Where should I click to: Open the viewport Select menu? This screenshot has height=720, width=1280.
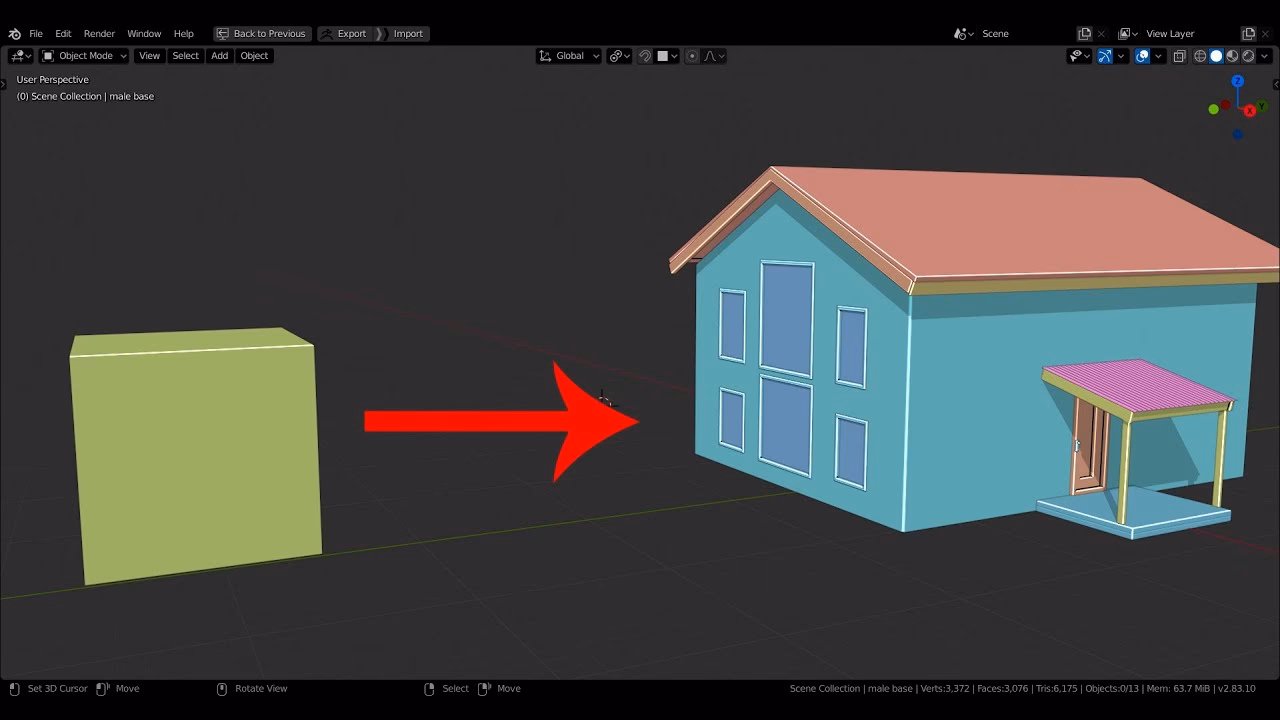[186, 56]
